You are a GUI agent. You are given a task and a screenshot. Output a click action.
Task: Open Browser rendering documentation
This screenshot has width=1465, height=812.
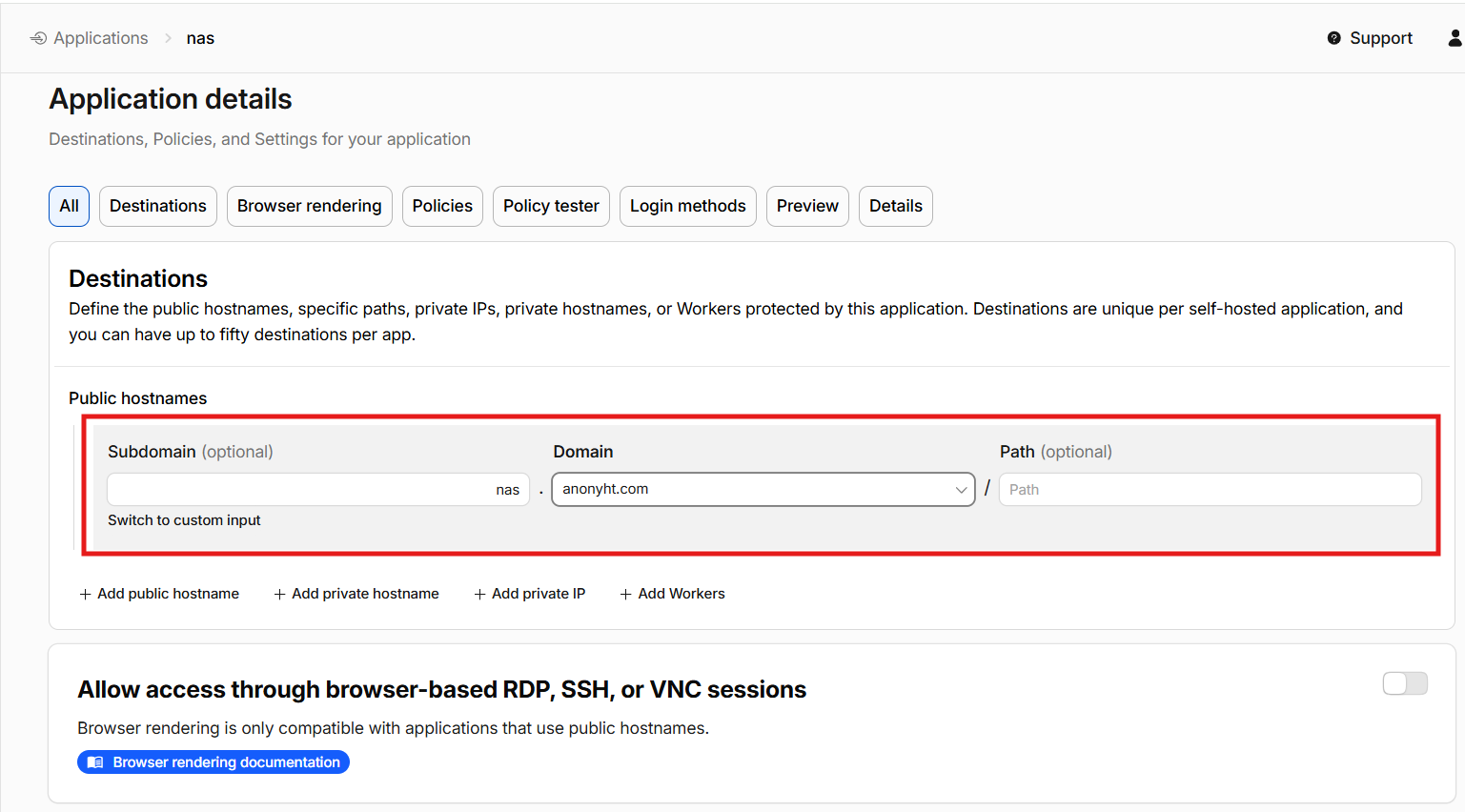point(214,762)
